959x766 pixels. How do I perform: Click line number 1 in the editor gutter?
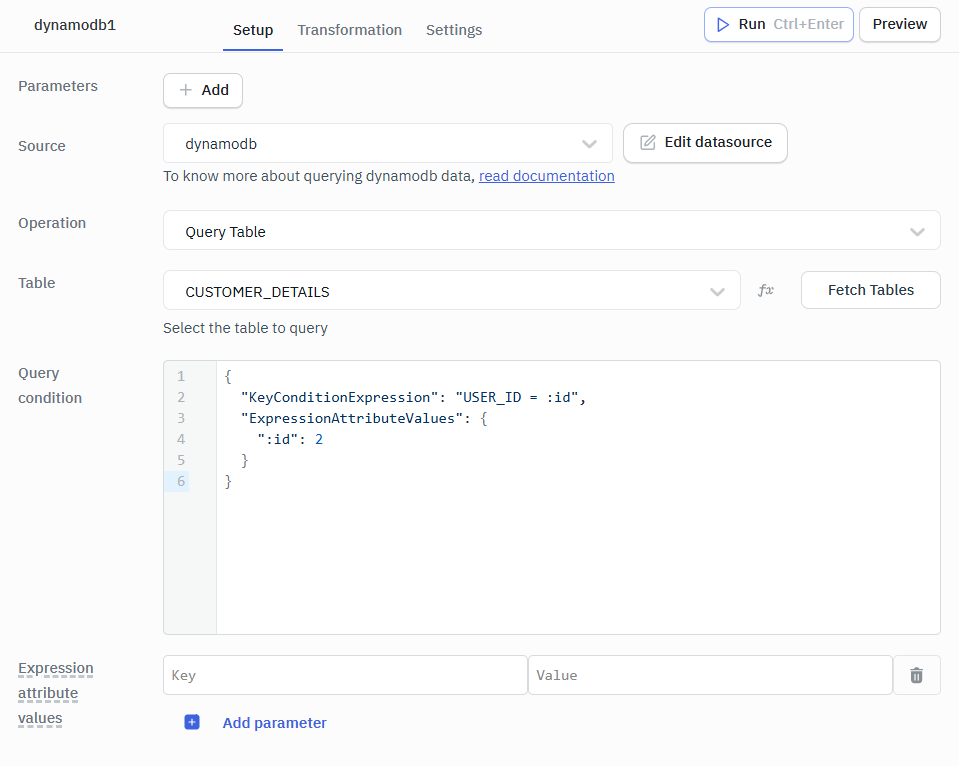click(181, 376)
